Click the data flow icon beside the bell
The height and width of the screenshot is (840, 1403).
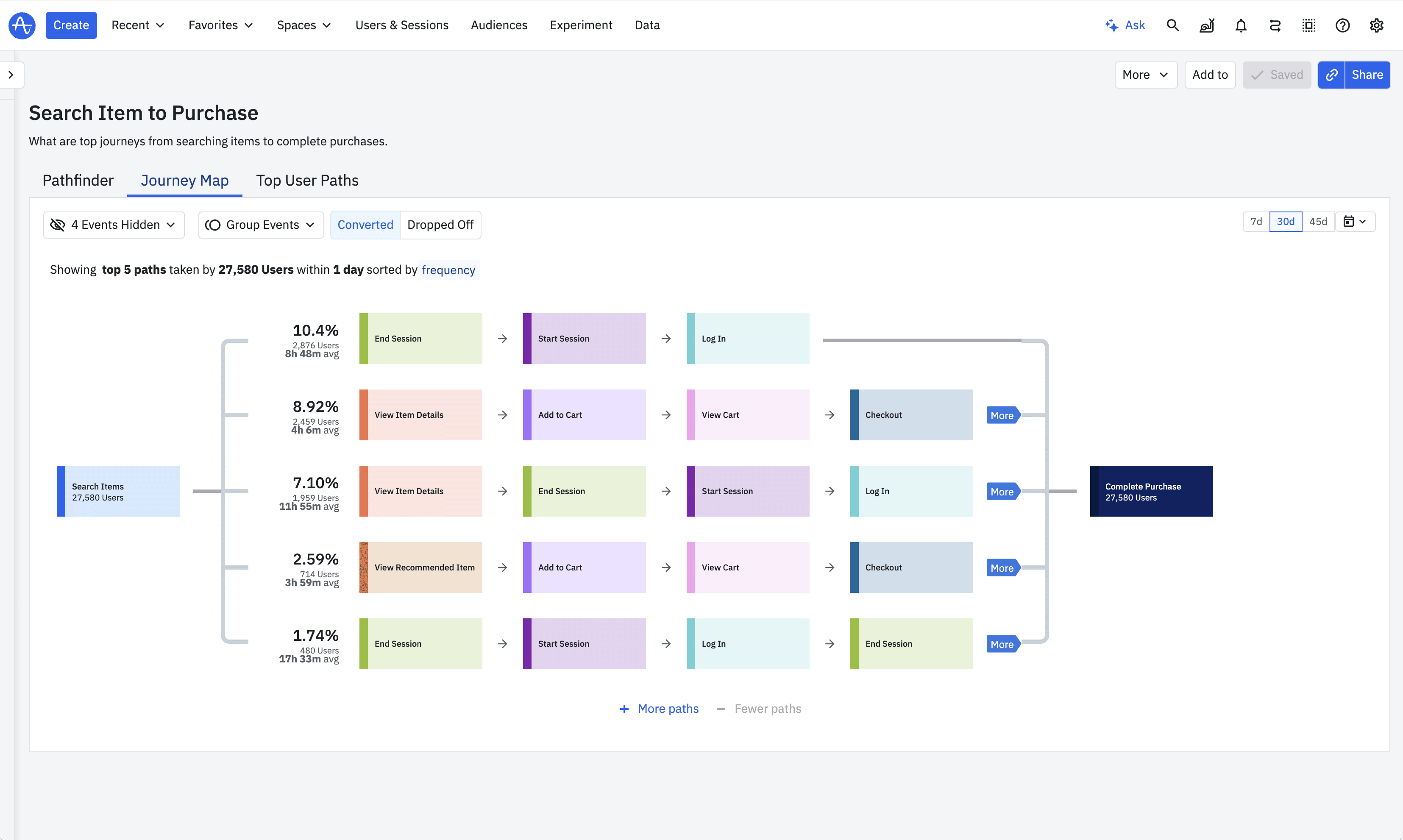[1275, 25]
